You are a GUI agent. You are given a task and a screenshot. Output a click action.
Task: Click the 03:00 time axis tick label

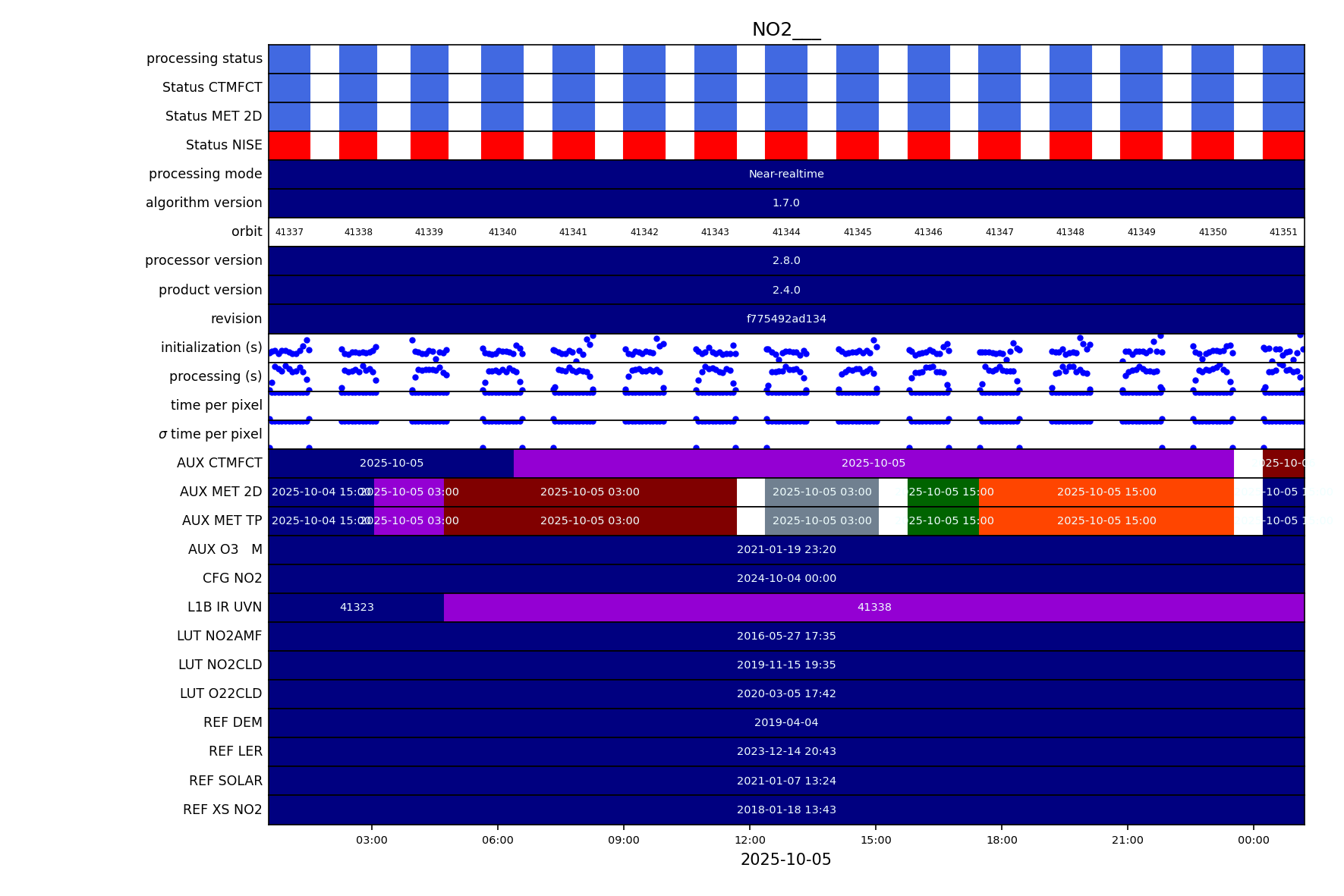click(372, 840)
